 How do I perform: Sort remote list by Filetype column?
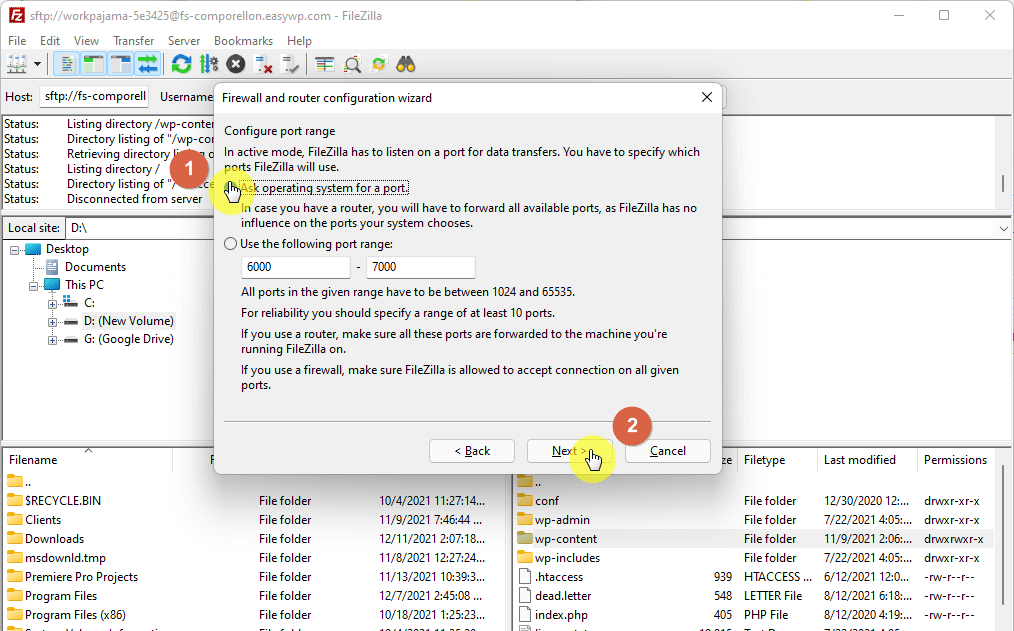coord(777,460)
